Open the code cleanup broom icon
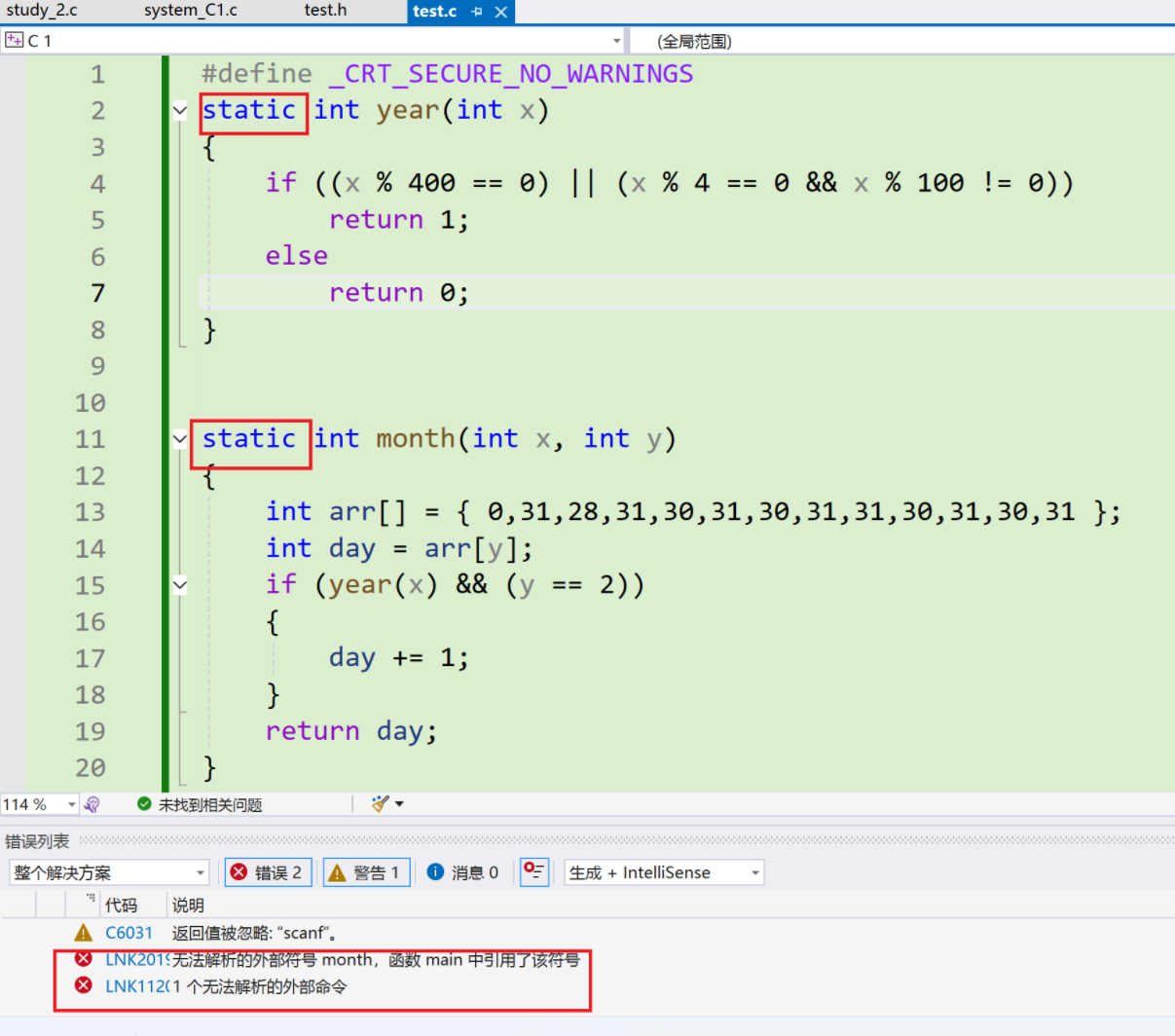 click(x=380, y=803)
